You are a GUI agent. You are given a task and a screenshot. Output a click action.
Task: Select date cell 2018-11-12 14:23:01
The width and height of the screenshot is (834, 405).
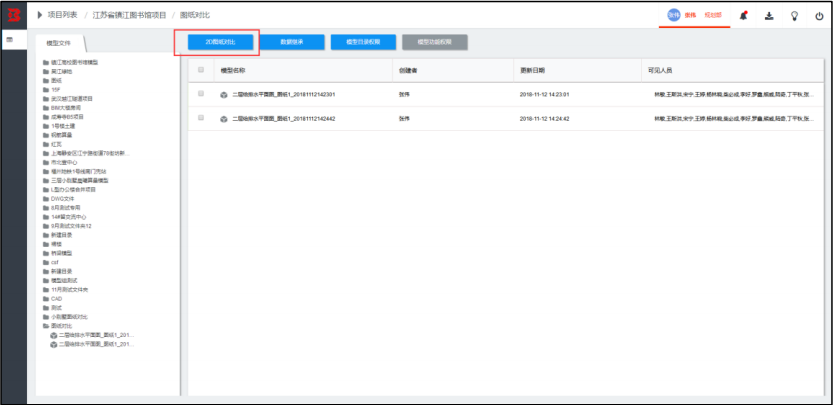545,95
